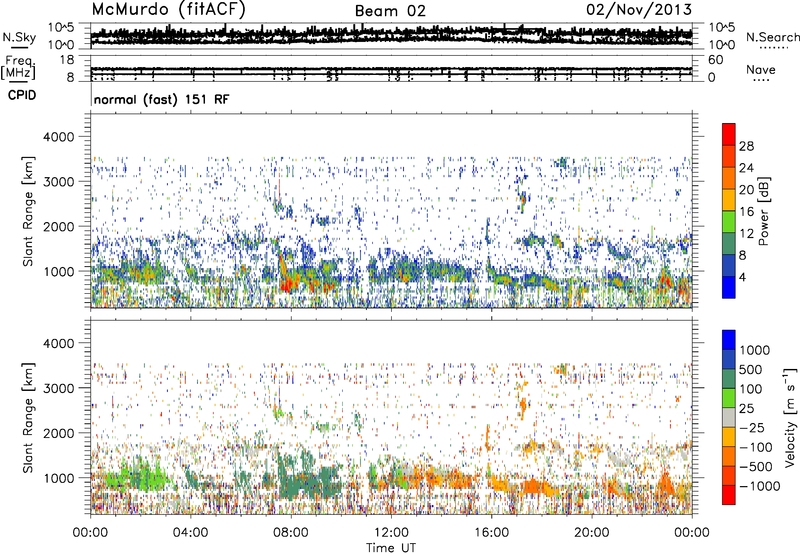Pick the orange 20–24 dB Power segment
This screenshot has width=800, height=554.
pyautogui.click(x=729, y=179)
